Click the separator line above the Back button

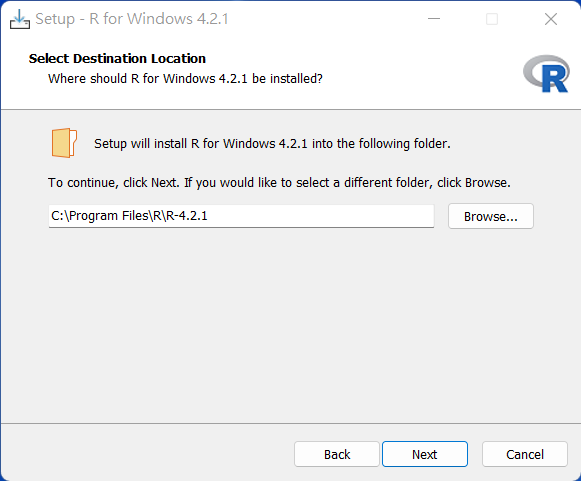click(290, 423)
